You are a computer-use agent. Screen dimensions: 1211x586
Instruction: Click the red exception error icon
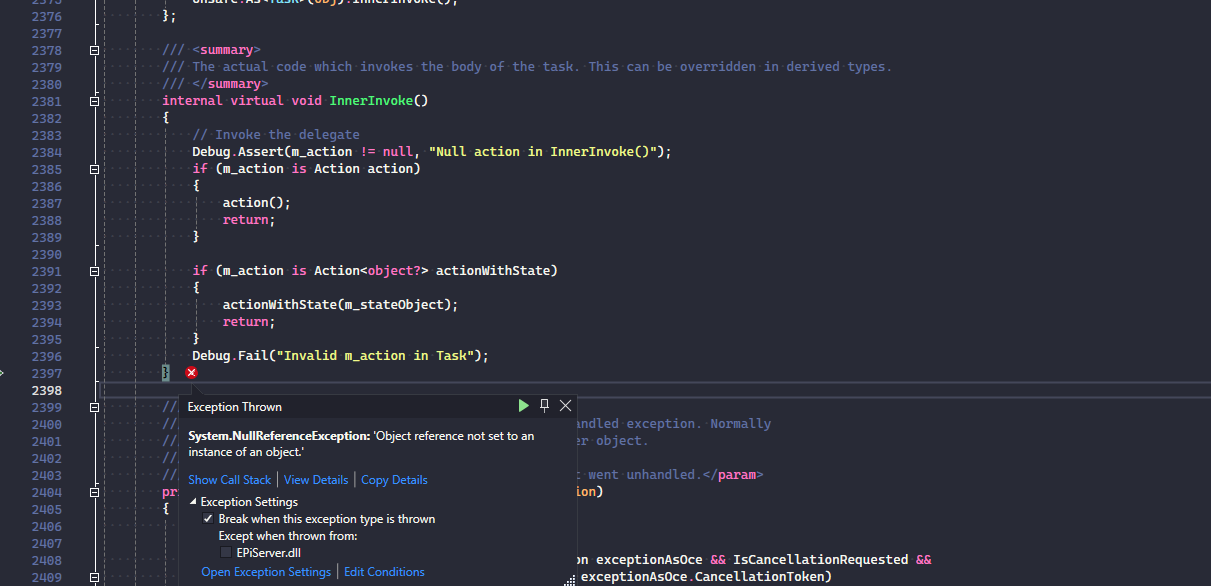191,373
